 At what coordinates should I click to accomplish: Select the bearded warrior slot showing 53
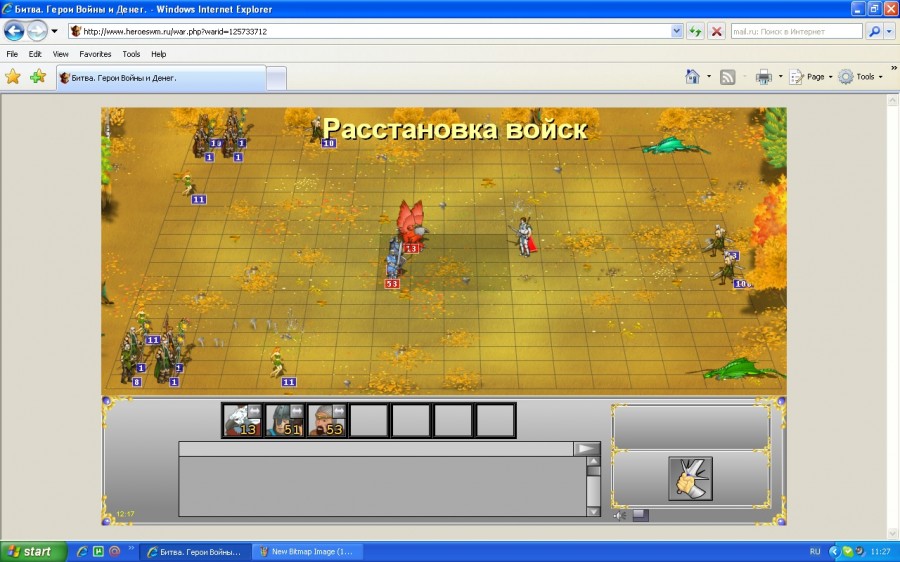point(327,420)
